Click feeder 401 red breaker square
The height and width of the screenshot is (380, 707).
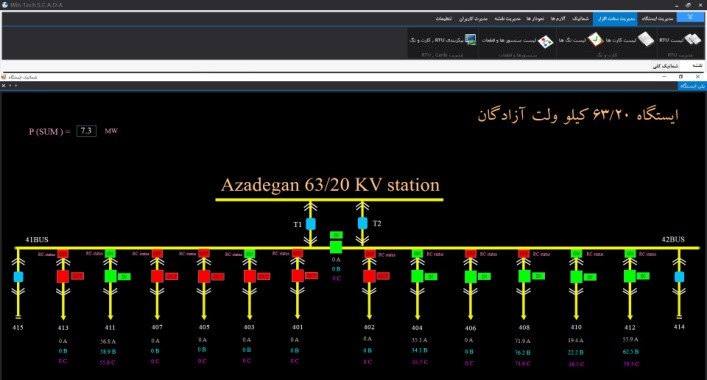pos(298,275)
